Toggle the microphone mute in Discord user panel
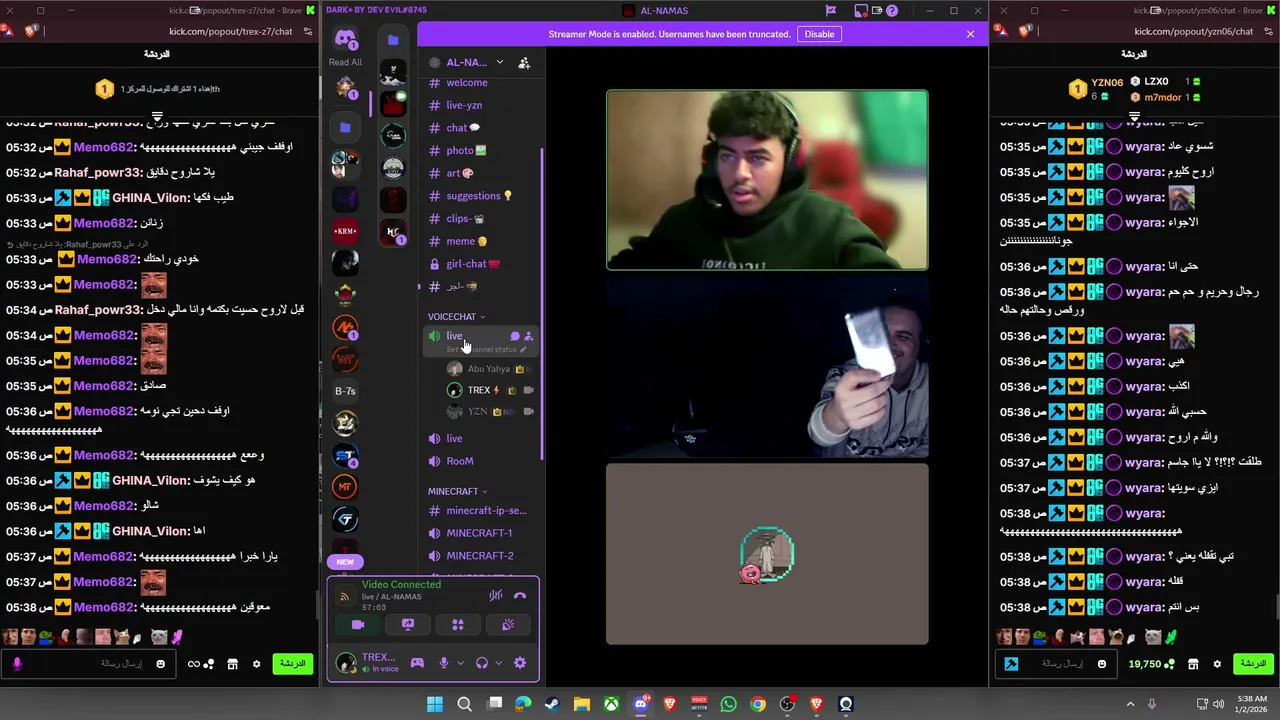 [444, 663]
